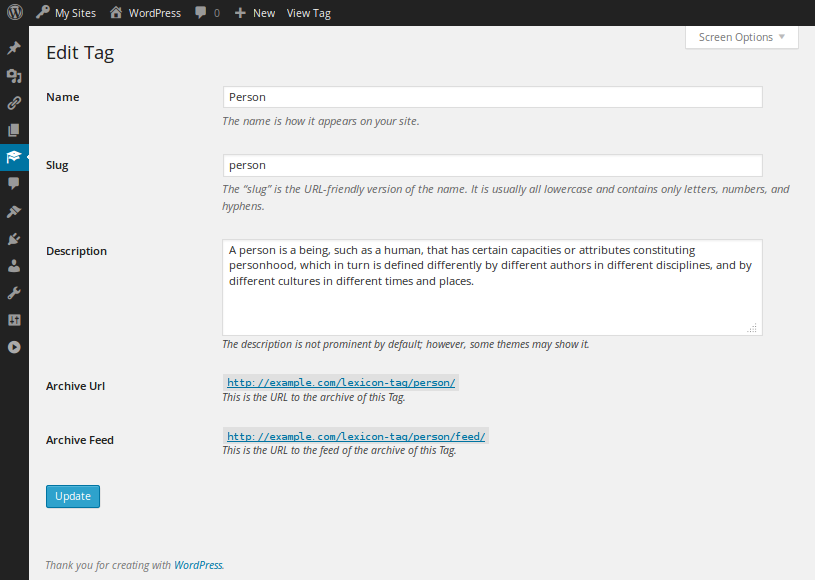Open the My Sites menu
815x580 pixels.
pyautogui.click(x=66, y=13)
